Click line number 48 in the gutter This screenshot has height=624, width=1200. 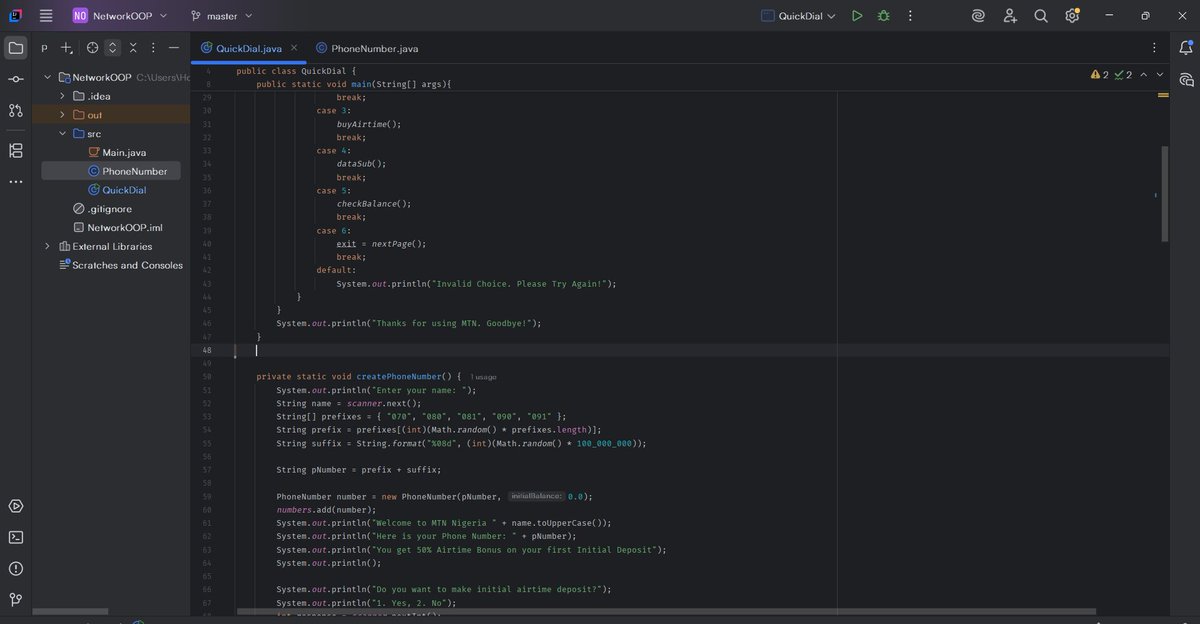206,350
